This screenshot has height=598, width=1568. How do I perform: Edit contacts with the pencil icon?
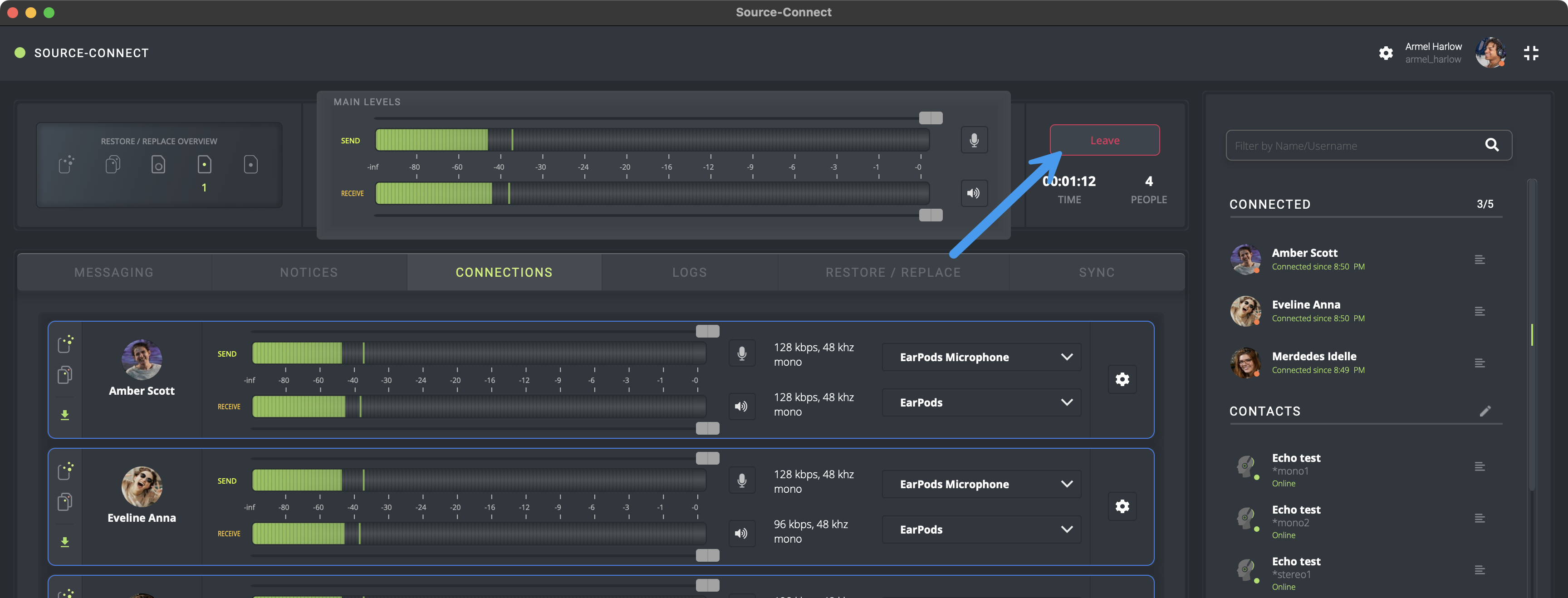1485,411
